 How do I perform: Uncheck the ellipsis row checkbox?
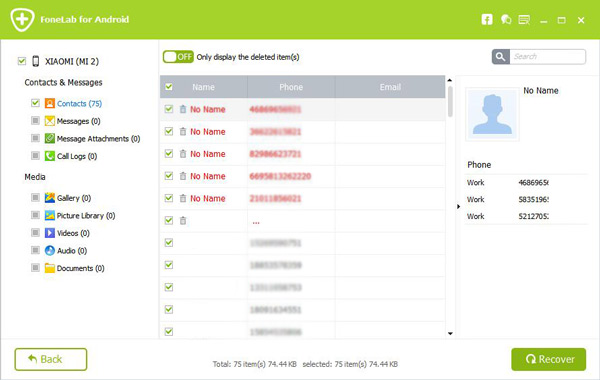coord(169,220)
